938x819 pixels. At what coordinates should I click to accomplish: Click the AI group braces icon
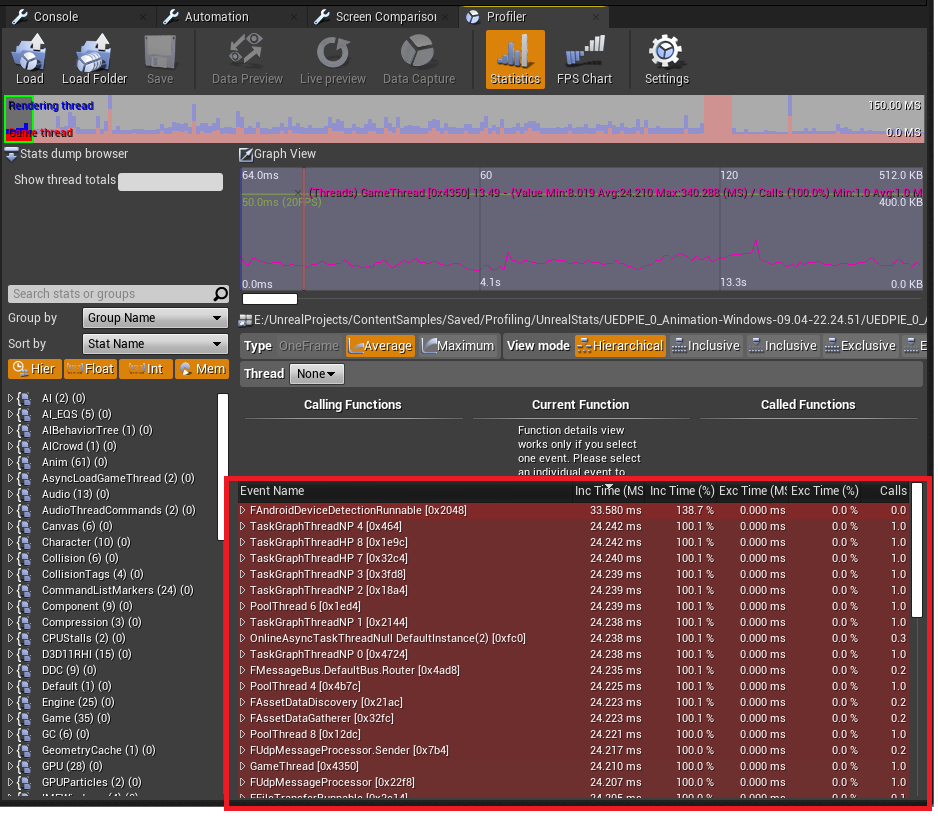point(25,398)
